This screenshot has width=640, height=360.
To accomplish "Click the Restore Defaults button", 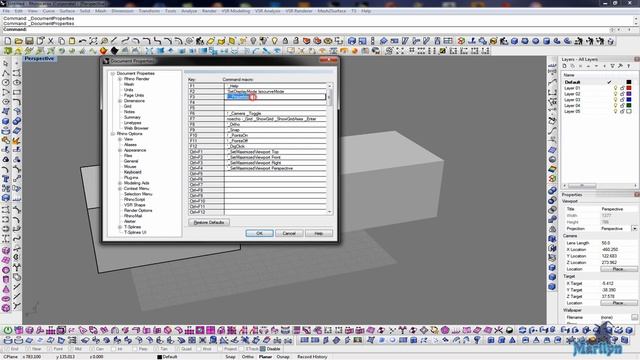I will (x=209, y=222).
